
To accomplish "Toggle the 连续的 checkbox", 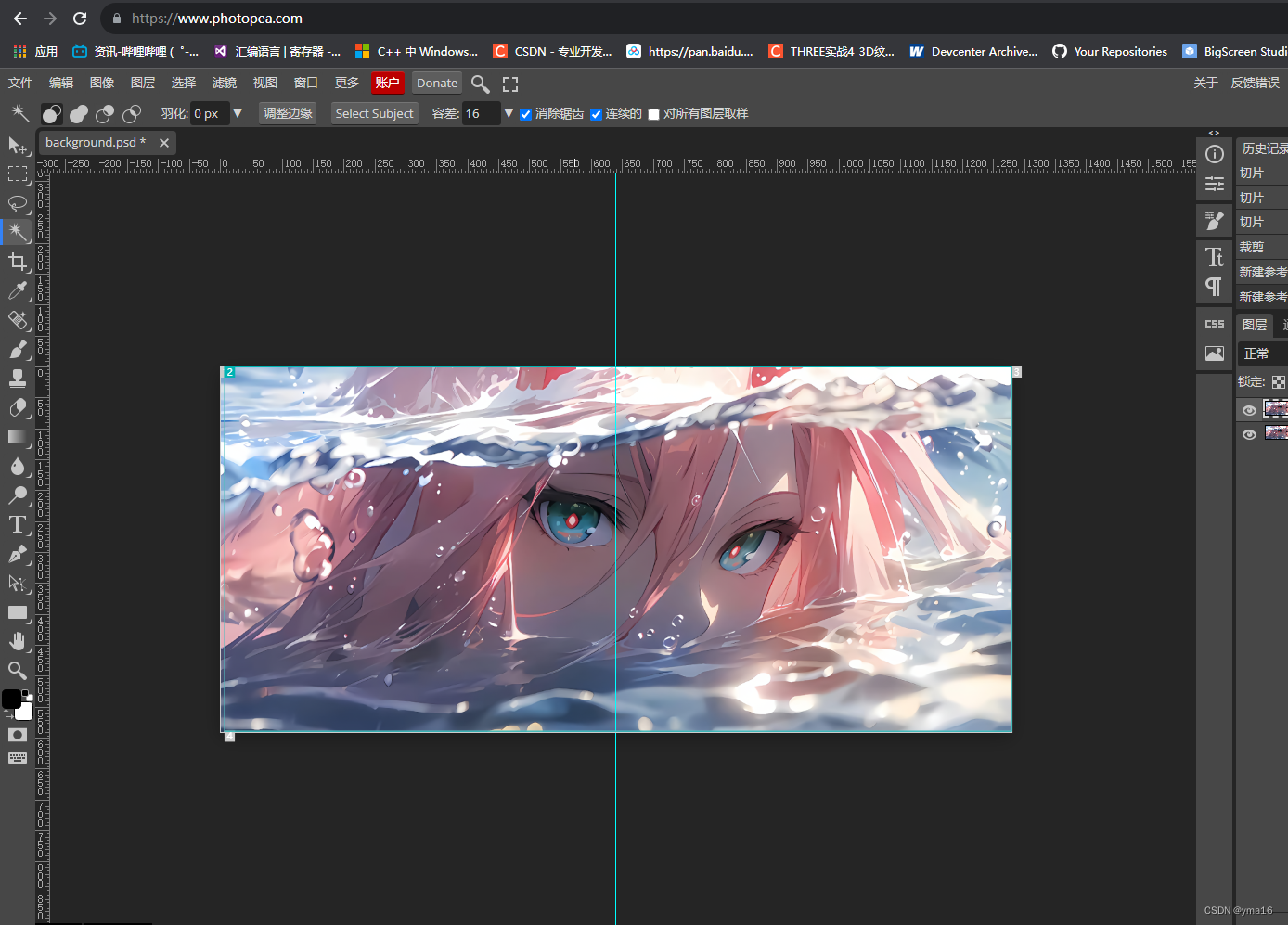I will (596, 114).
